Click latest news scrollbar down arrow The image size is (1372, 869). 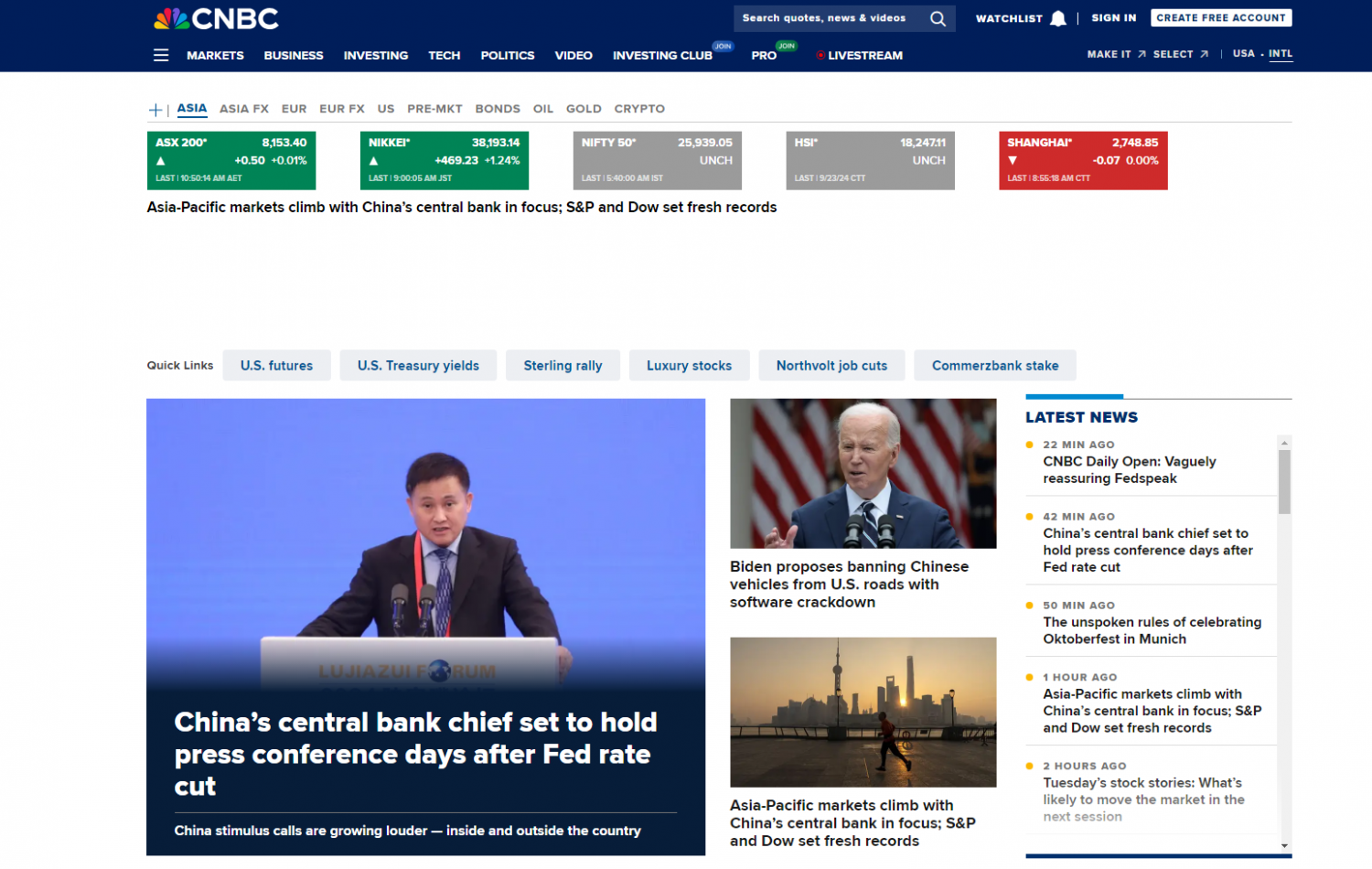tap(1285, 846)
